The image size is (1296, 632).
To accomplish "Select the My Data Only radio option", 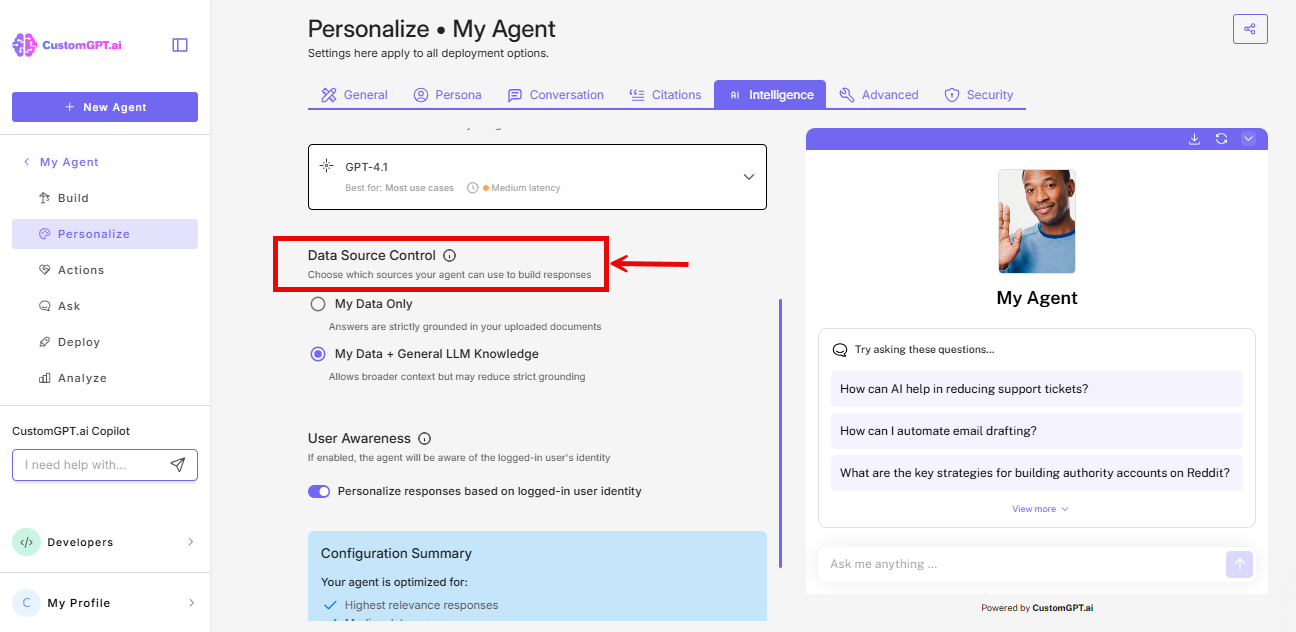I will click(317, 303).
